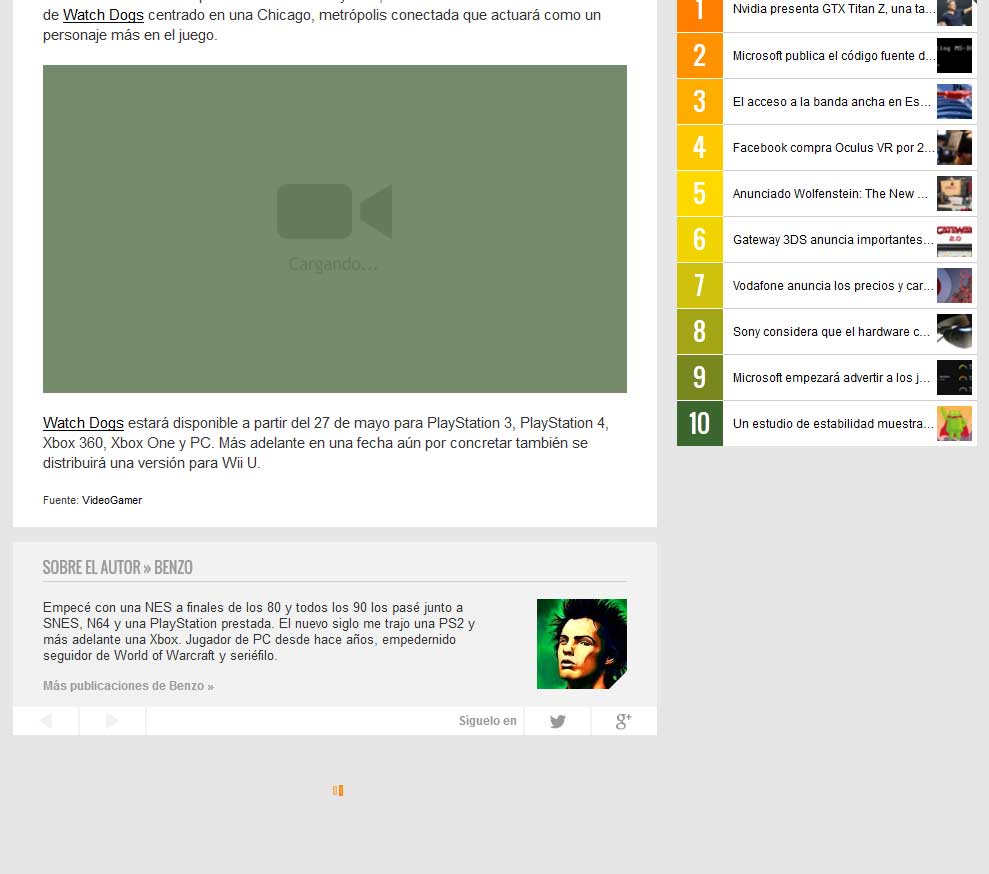Open 'El acceso a la banda ancha' headline
Viewport: 989px width, 874px height.
(832, 102)
